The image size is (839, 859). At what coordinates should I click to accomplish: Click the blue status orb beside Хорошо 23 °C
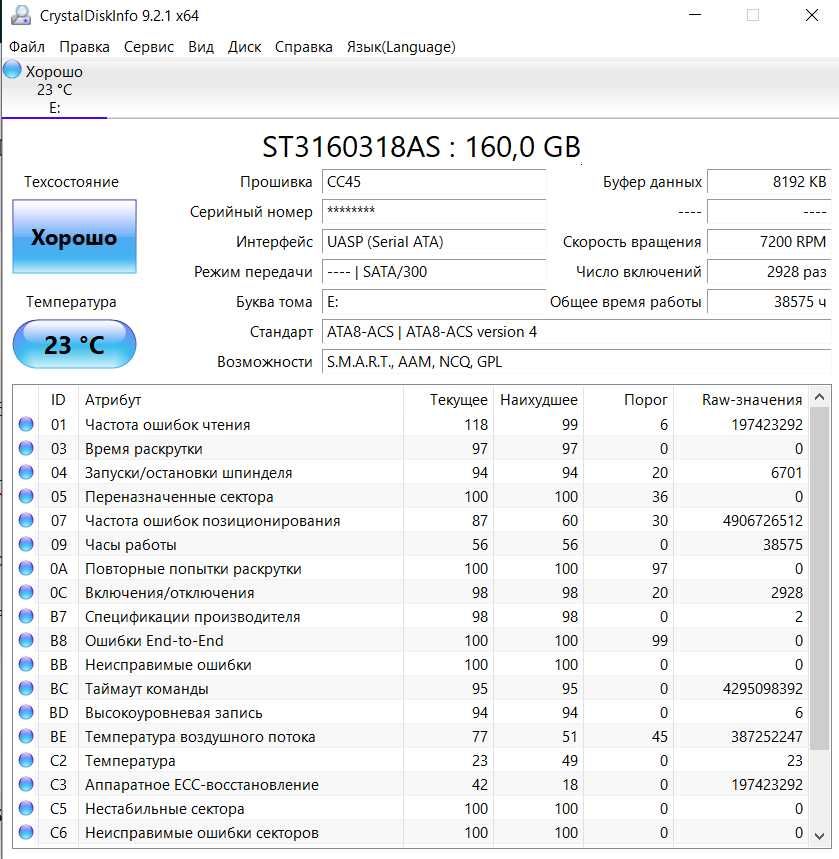[x=12, y=70]
